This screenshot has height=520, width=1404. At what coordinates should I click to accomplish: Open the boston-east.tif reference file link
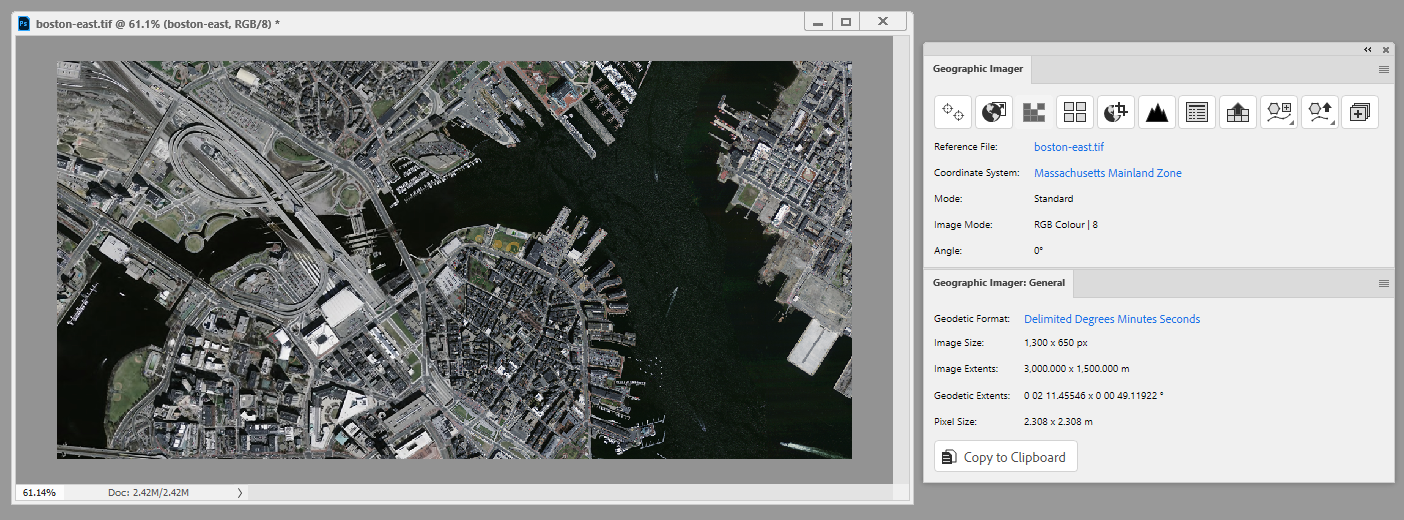pos(1069,147)
